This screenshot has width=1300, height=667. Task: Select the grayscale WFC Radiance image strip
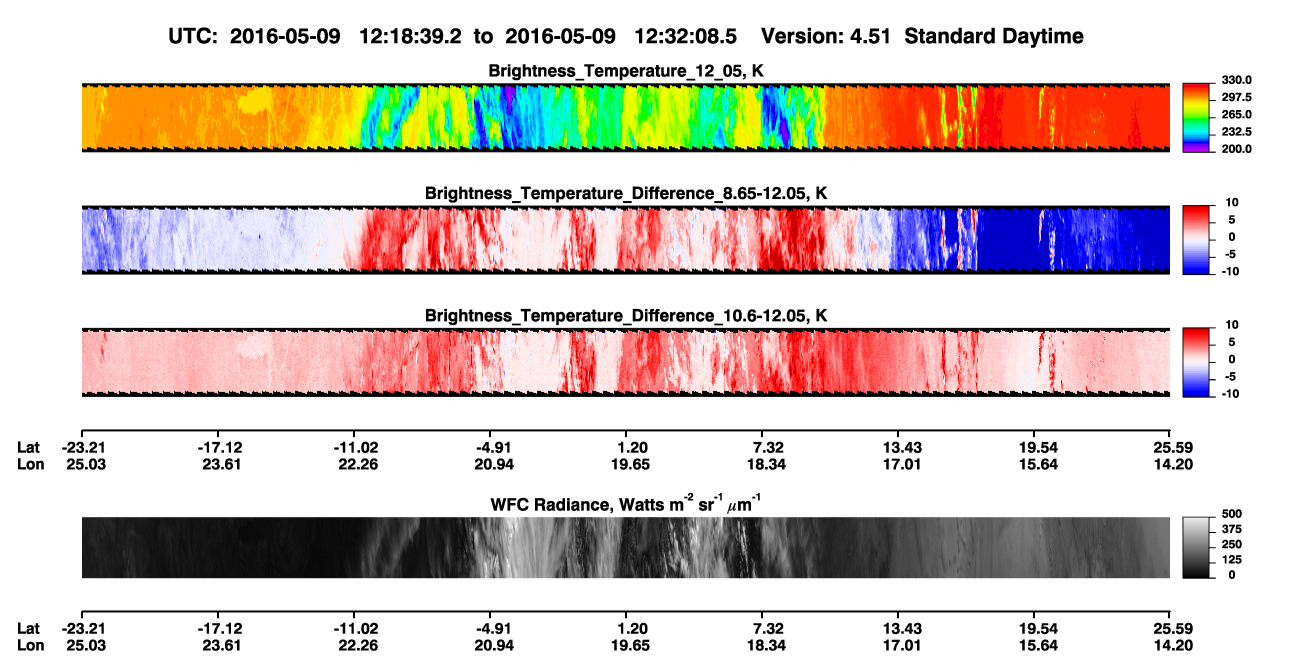626,547
